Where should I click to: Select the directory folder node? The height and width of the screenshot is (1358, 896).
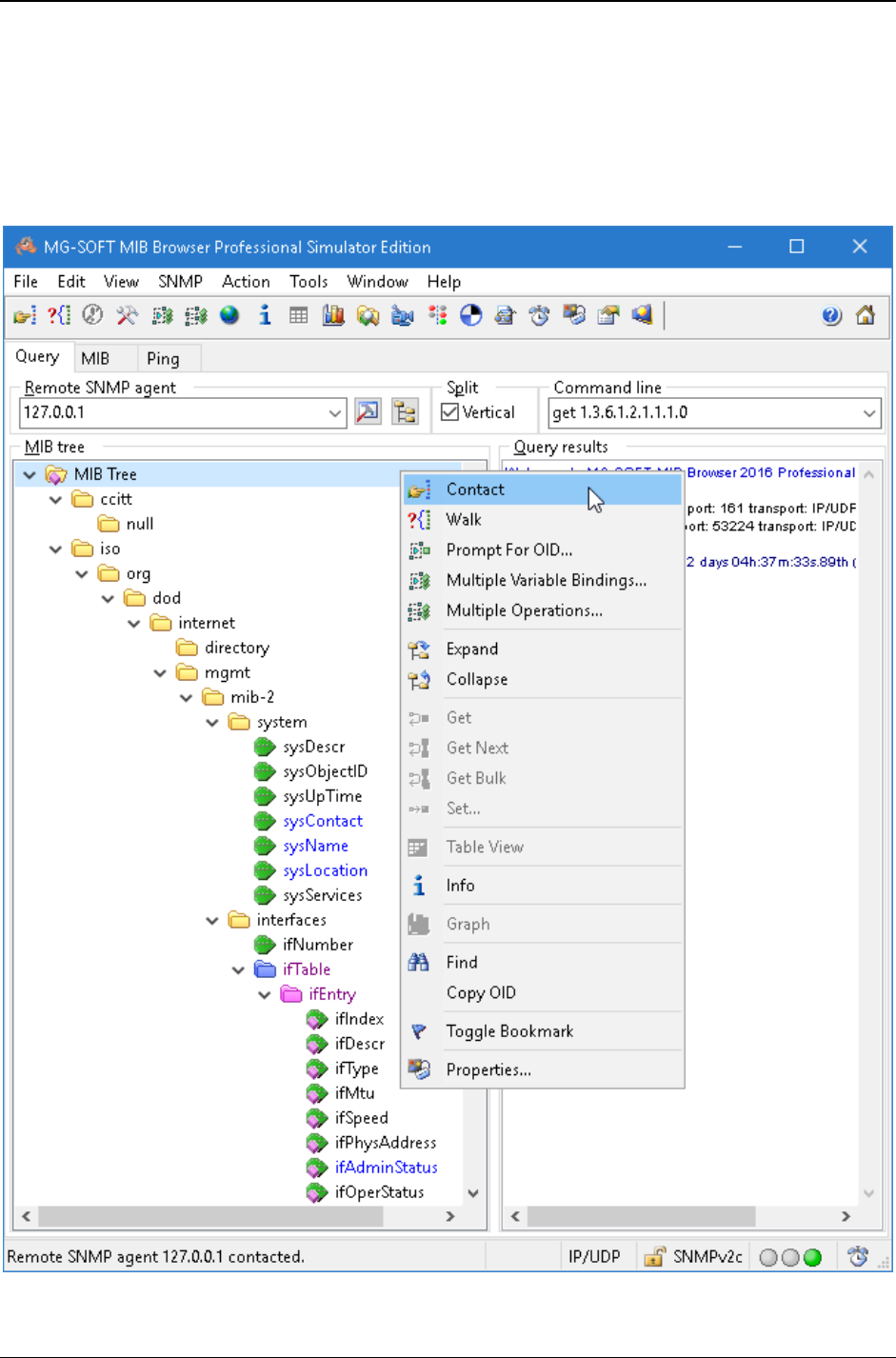pyautogui.click(x=237, y=648)
